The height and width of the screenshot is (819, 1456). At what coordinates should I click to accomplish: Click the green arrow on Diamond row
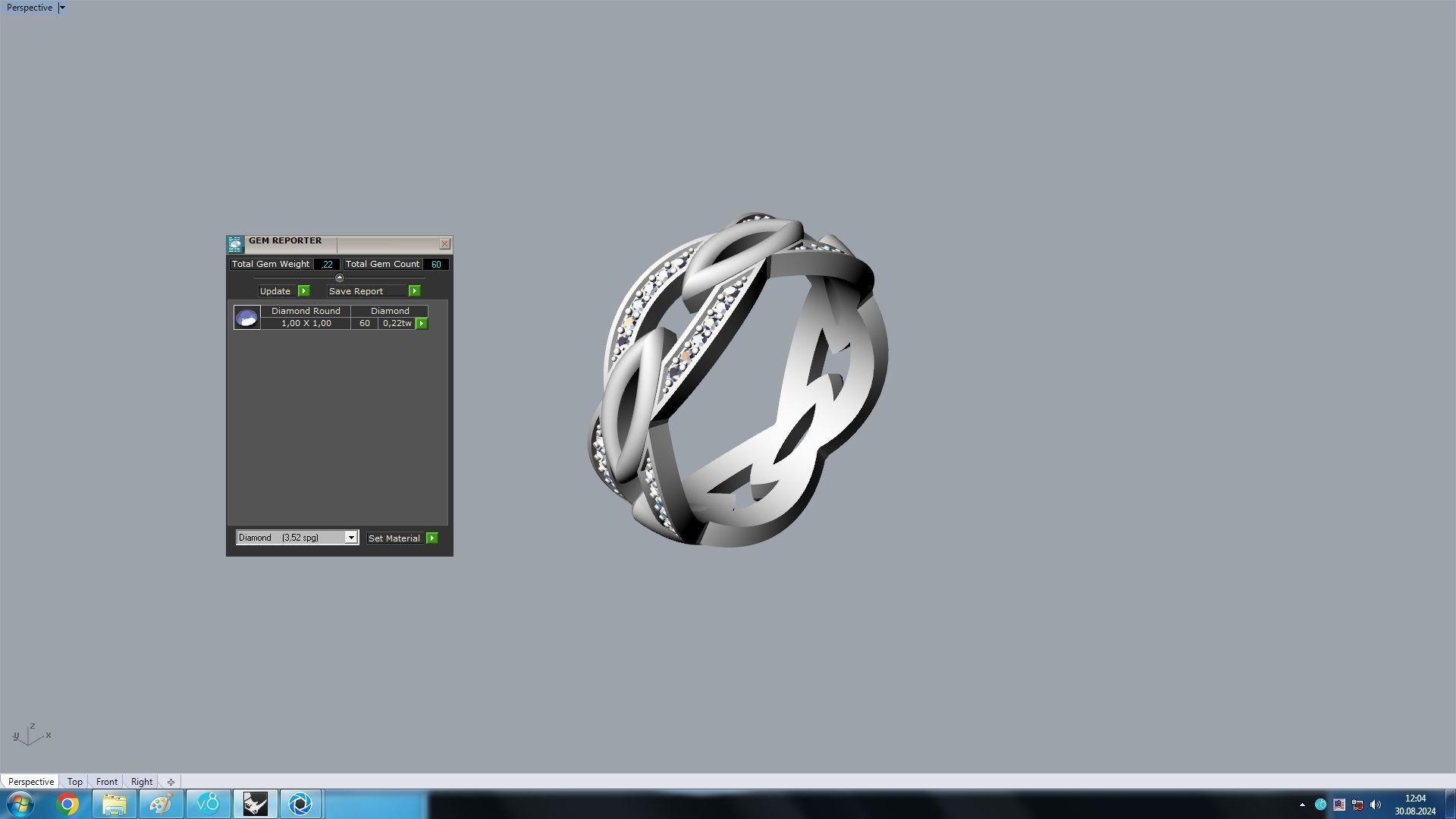click(x=422, y=324)
